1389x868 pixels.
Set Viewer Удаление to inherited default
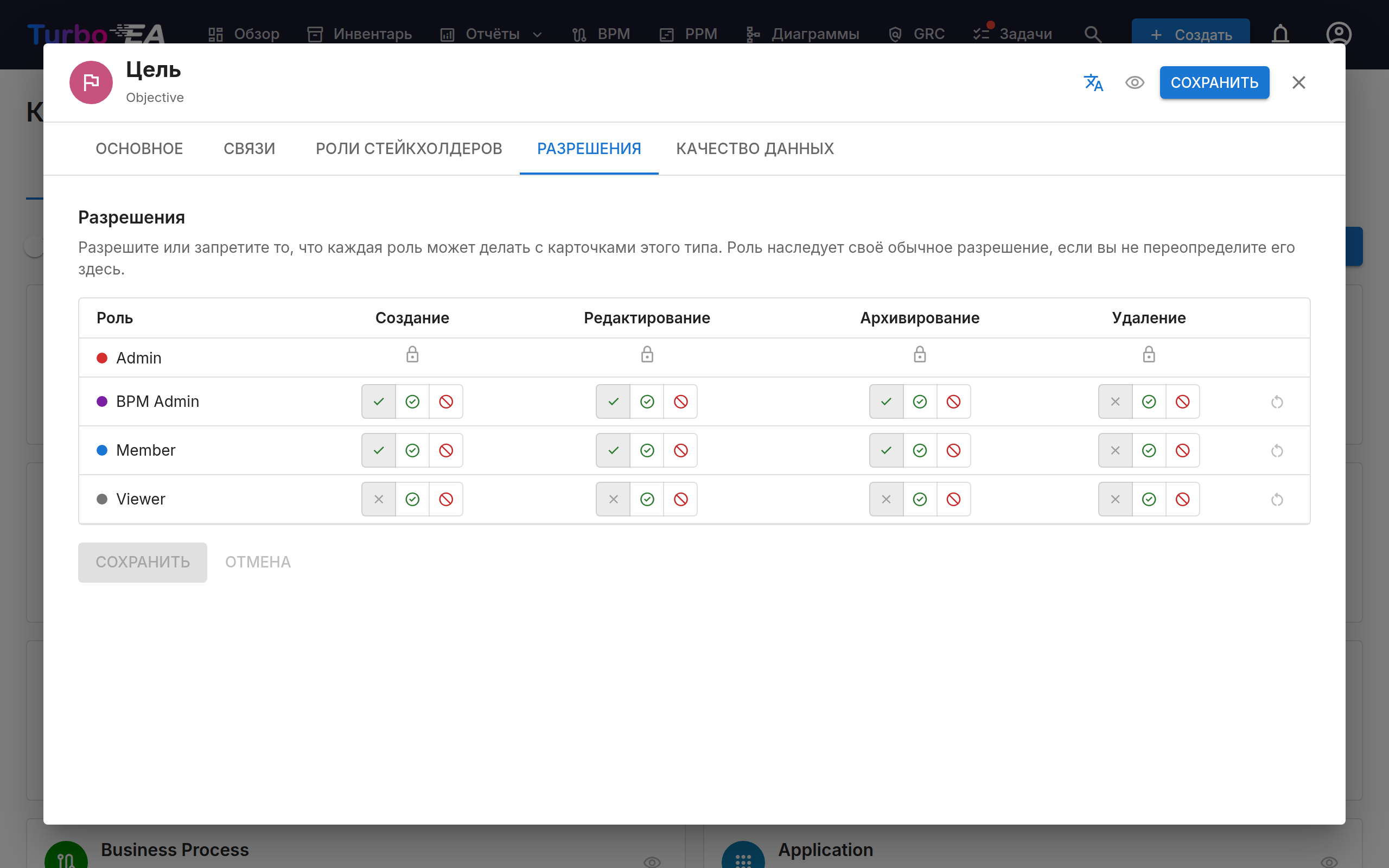point(1115,500)
